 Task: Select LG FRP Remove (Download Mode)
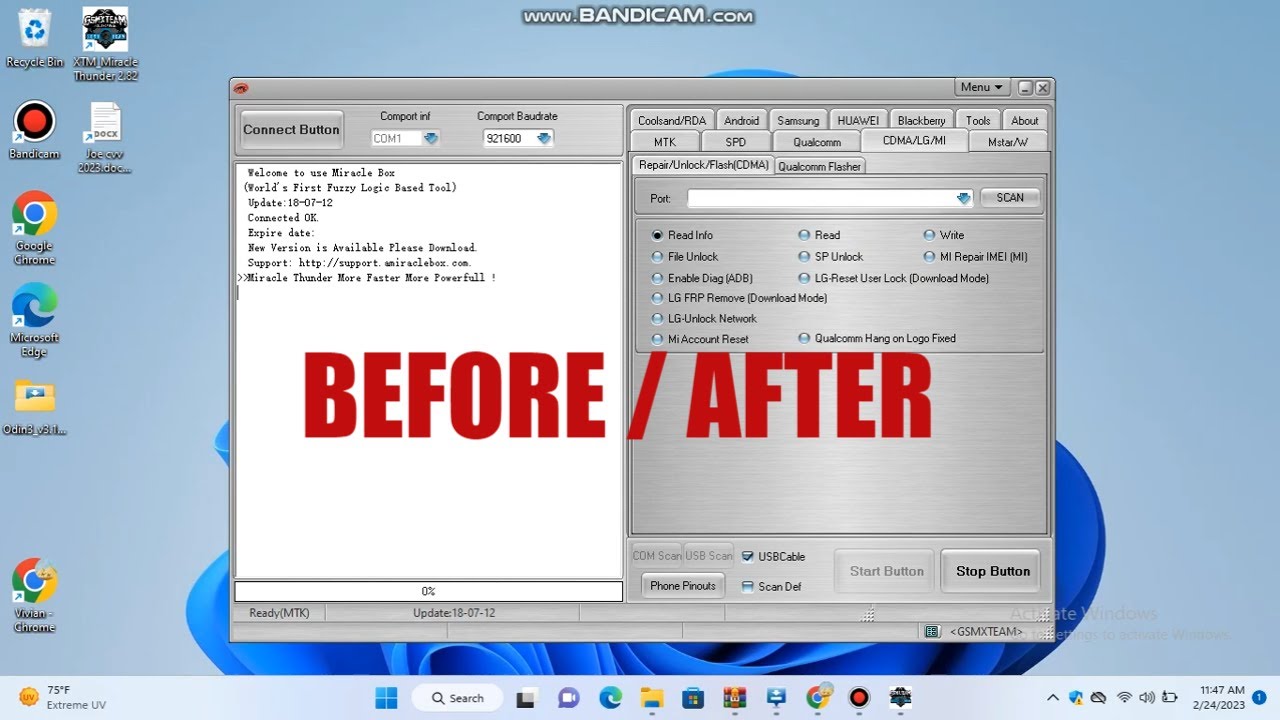[x=739, y=298]
